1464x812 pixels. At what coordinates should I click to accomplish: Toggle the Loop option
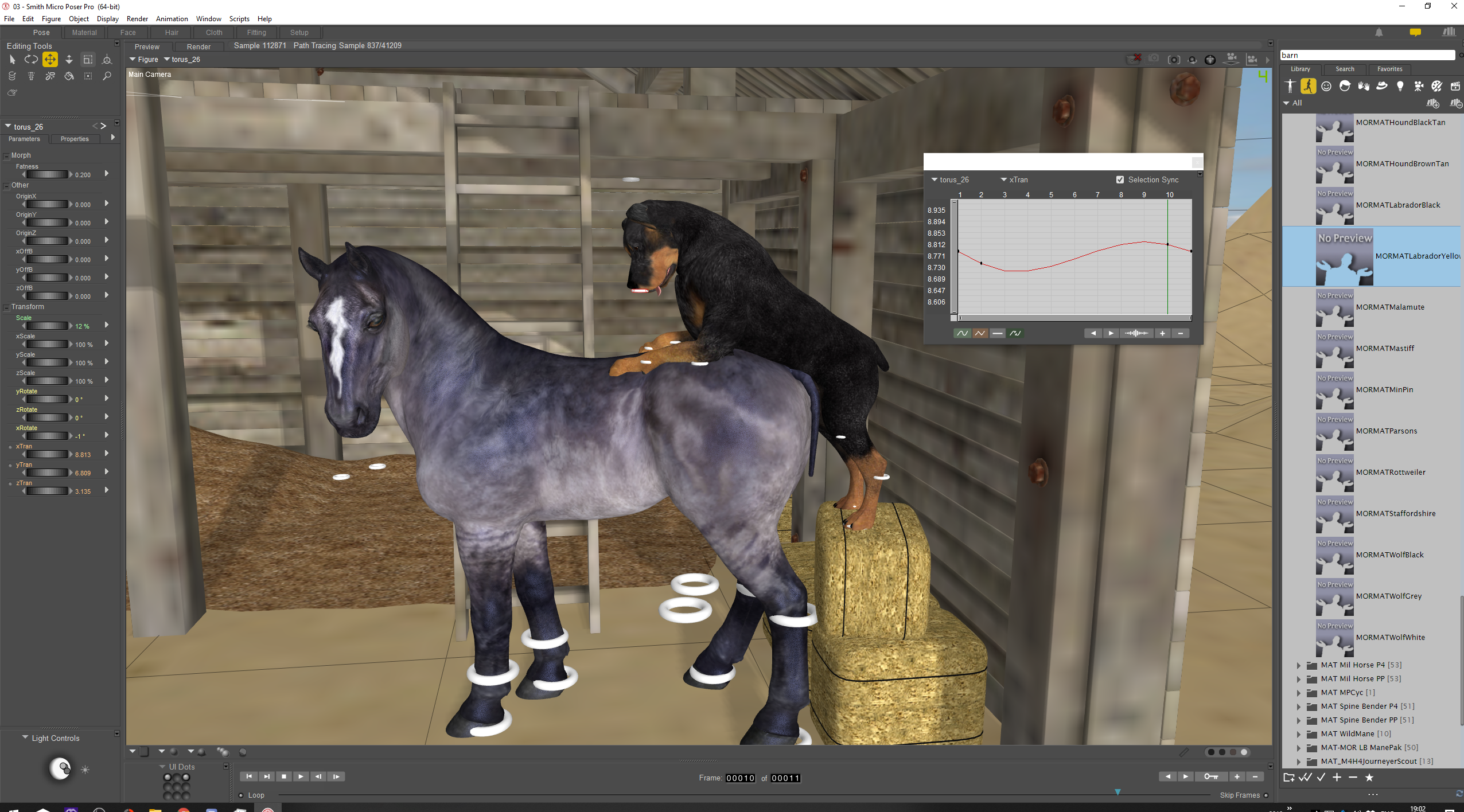[x=242, y=795]
